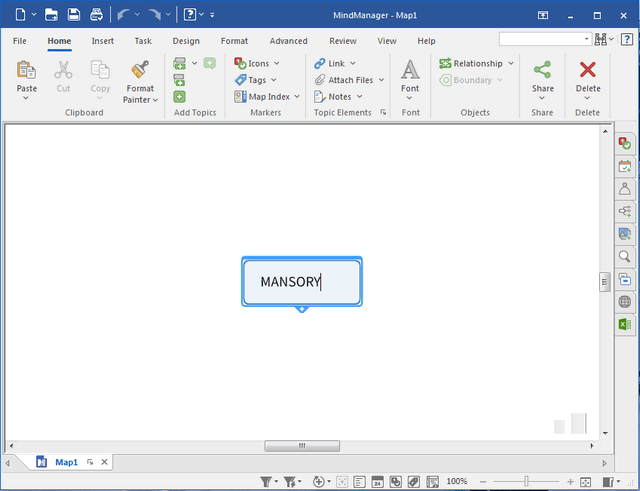Open the Insert ribbon tab
Screen dimensions: 640x491
102,41
